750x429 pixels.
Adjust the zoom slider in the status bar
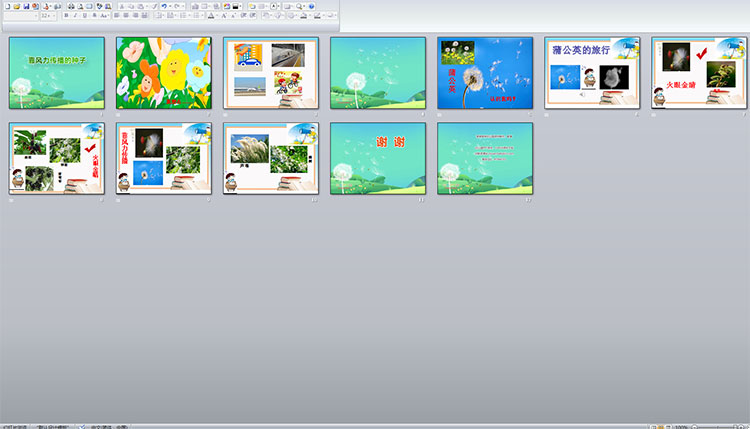click(x=717, y=427)
